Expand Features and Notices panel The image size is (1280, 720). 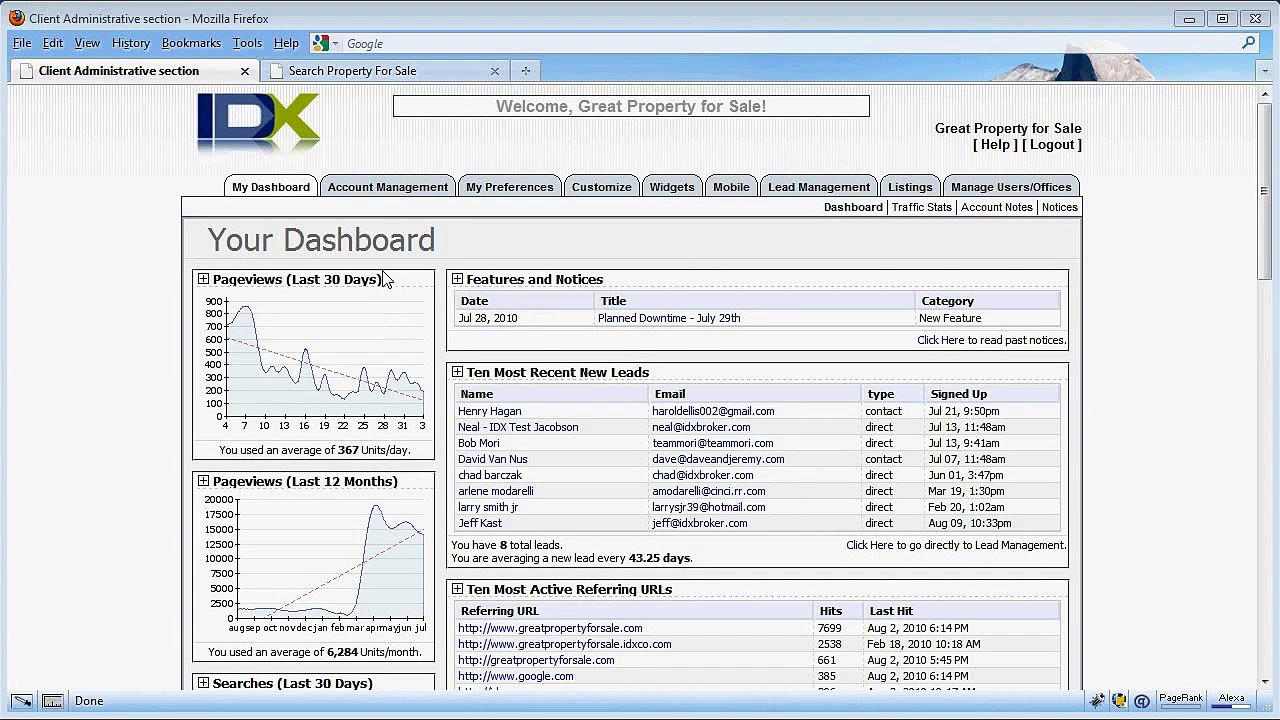[x=457, y=279]
